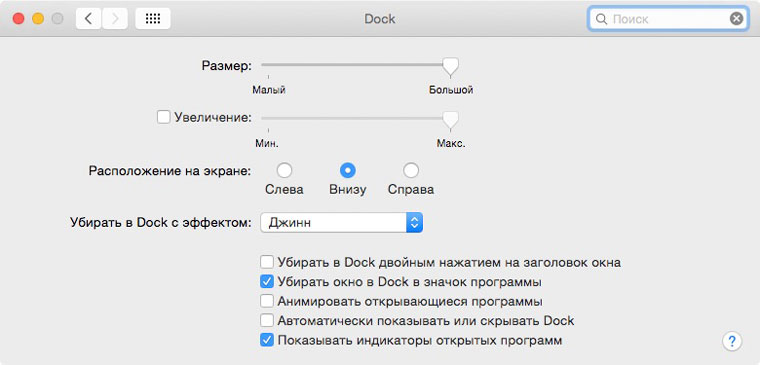Click the Большой label under size slider
This screenshot has width=760, height=365.
[451, 90]
